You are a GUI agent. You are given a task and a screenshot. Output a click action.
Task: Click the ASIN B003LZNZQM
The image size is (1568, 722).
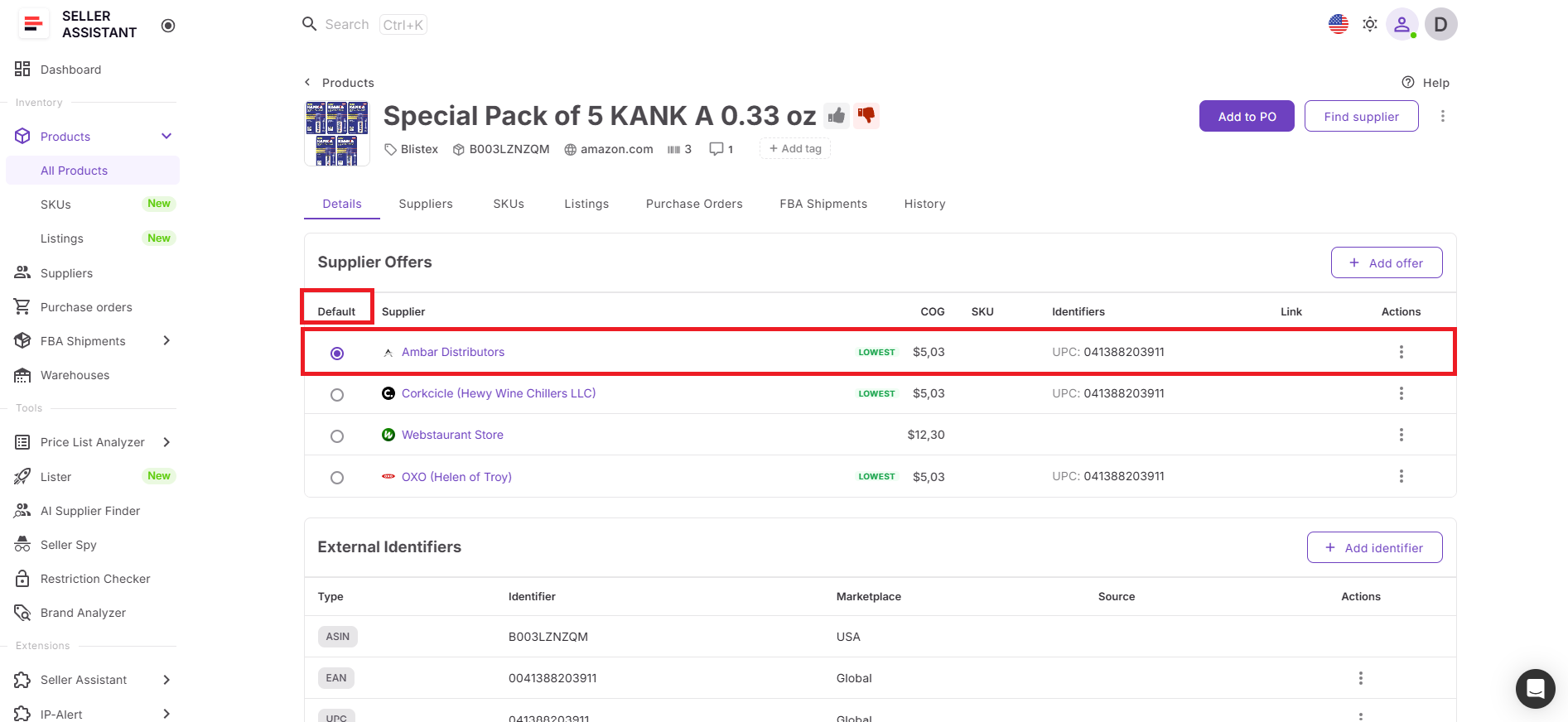[501, 149]
